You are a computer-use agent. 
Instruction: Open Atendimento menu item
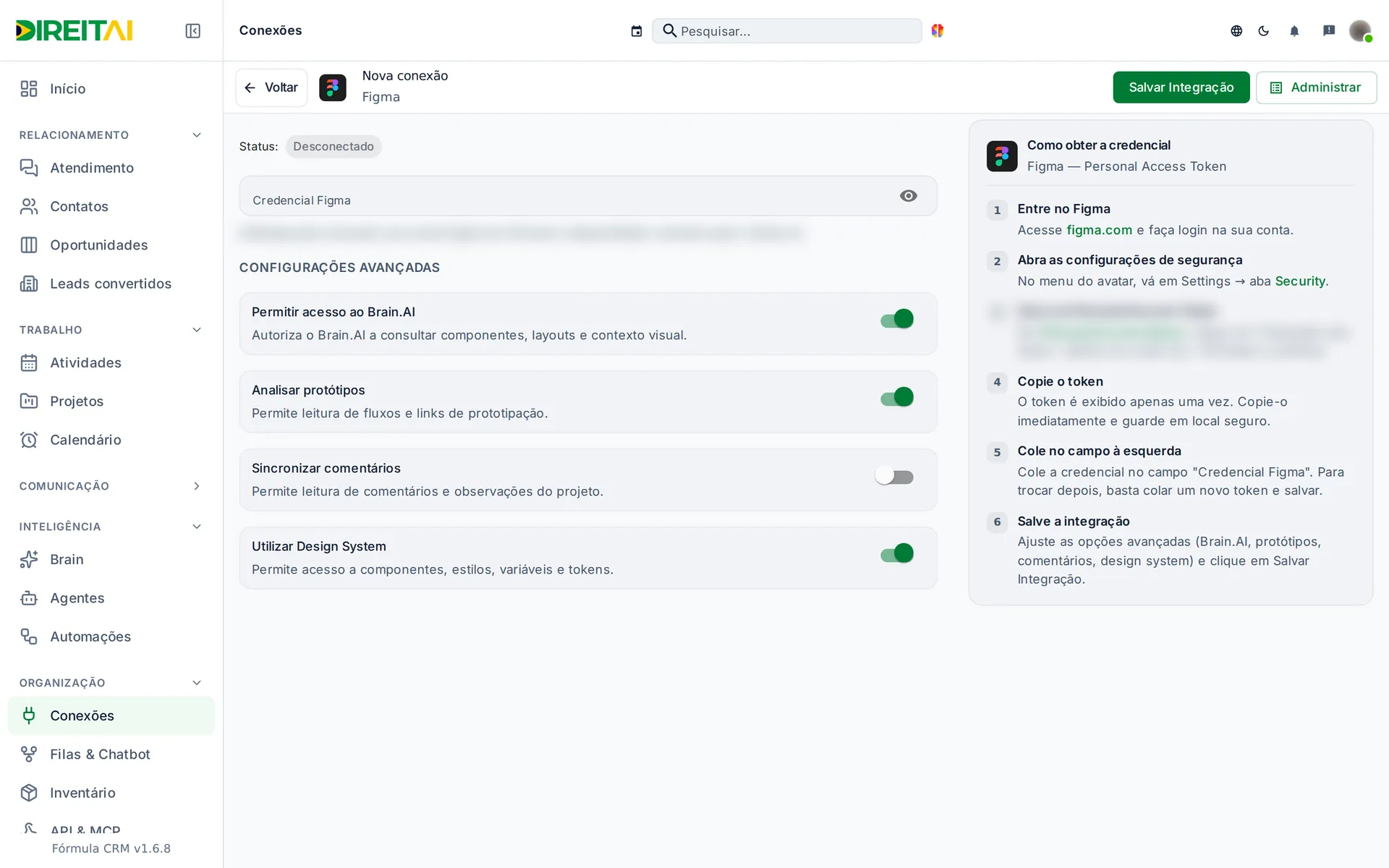[111, 168]
